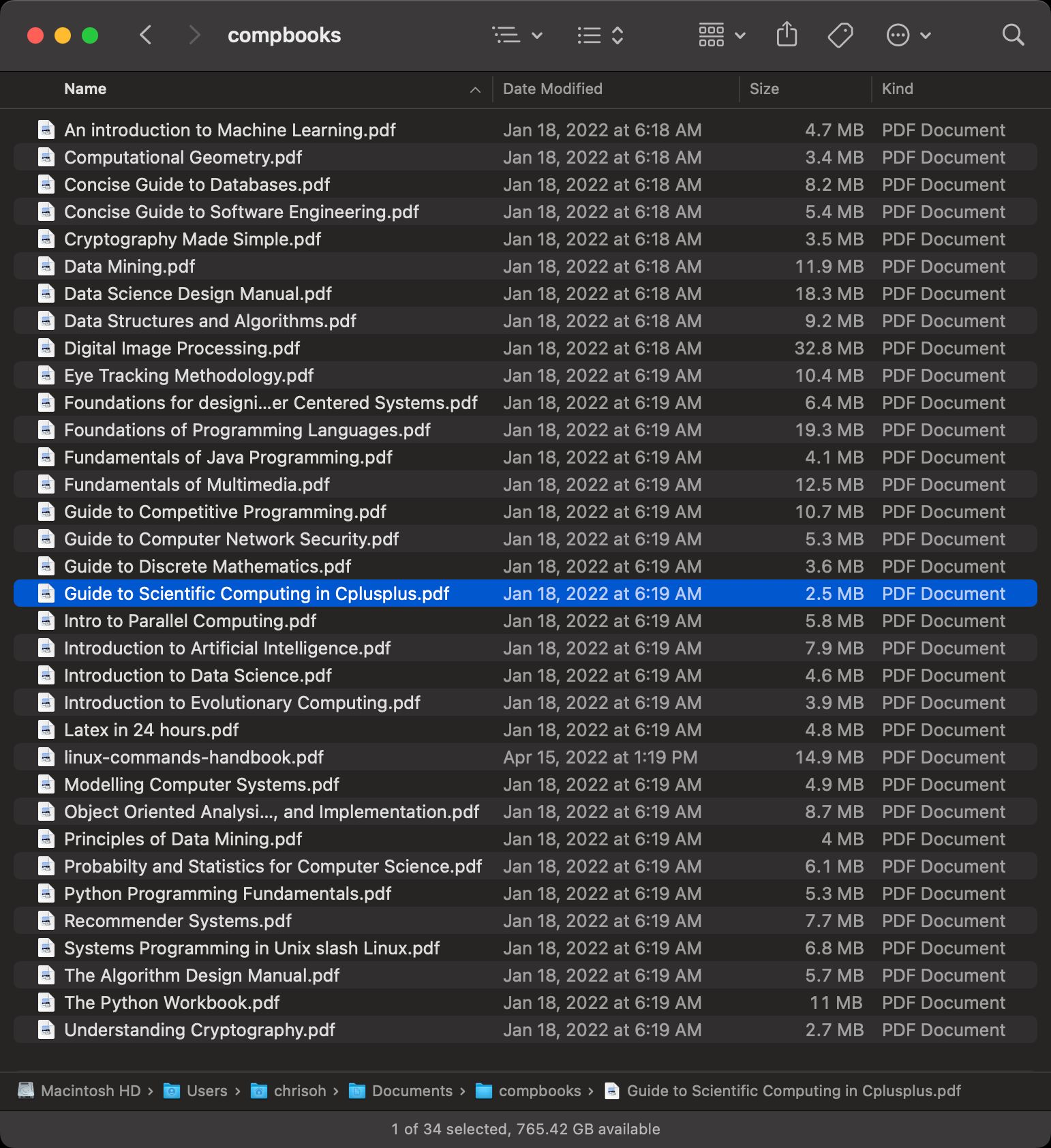Click PDF icon of Digital Image Processing.pdf
The width and height of the screenshot is (1051, 1148).
pyautogui.click(x=46, y=348)
